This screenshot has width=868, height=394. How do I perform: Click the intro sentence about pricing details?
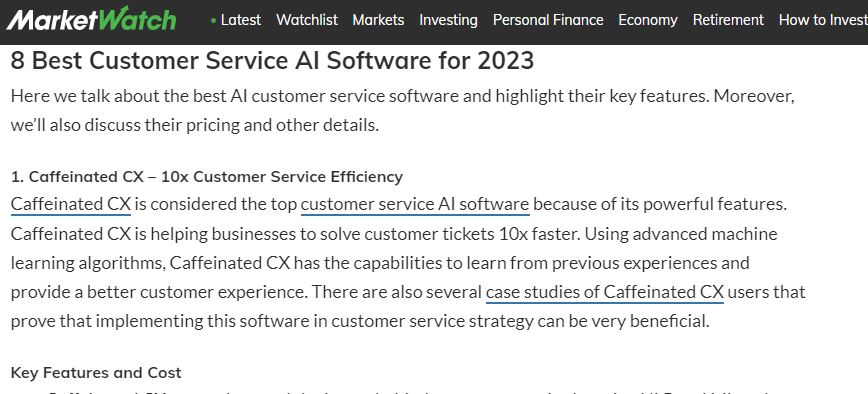tap(194, 125)
